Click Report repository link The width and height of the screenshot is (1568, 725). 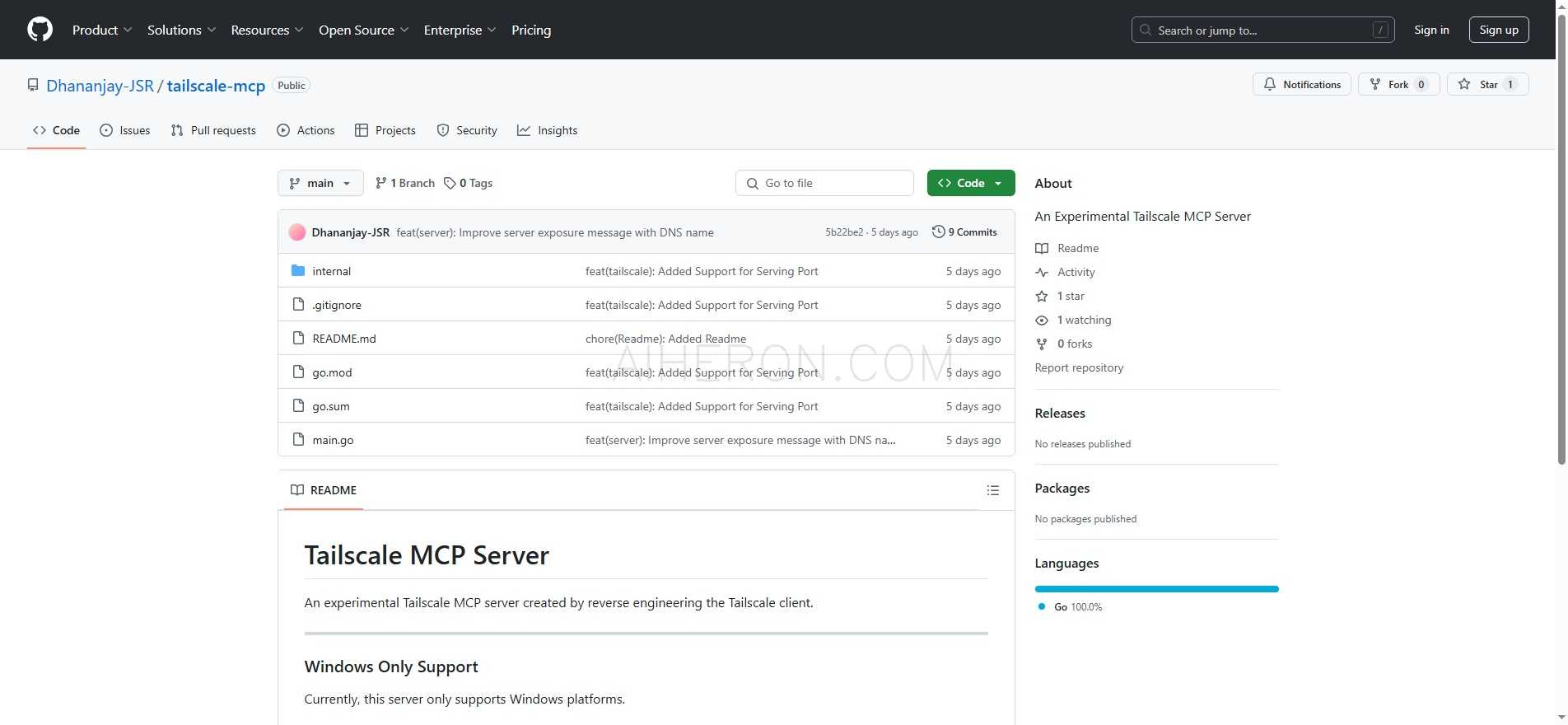pos(1079,367)
